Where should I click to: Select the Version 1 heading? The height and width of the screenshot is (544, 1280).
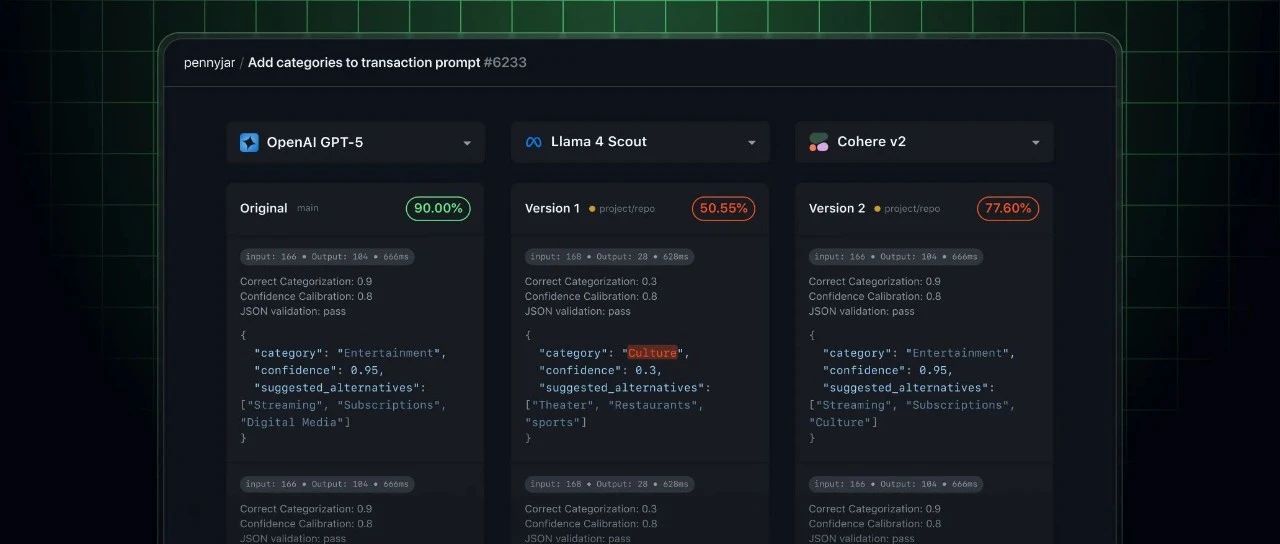552,208
